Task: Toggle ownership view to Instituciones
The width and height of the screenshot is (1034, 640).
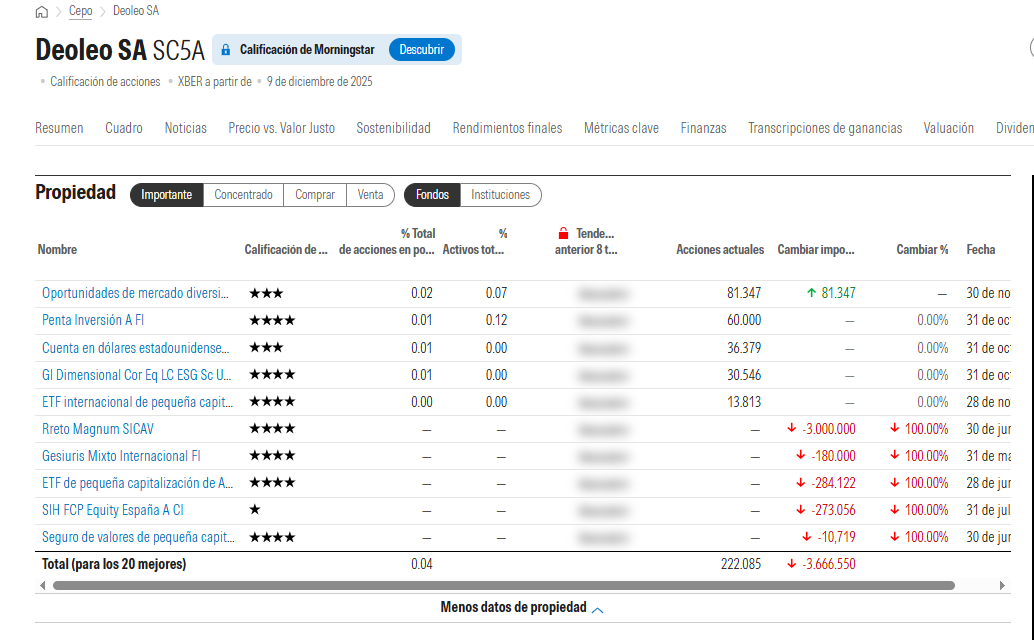Action: [x=501, y=195]
